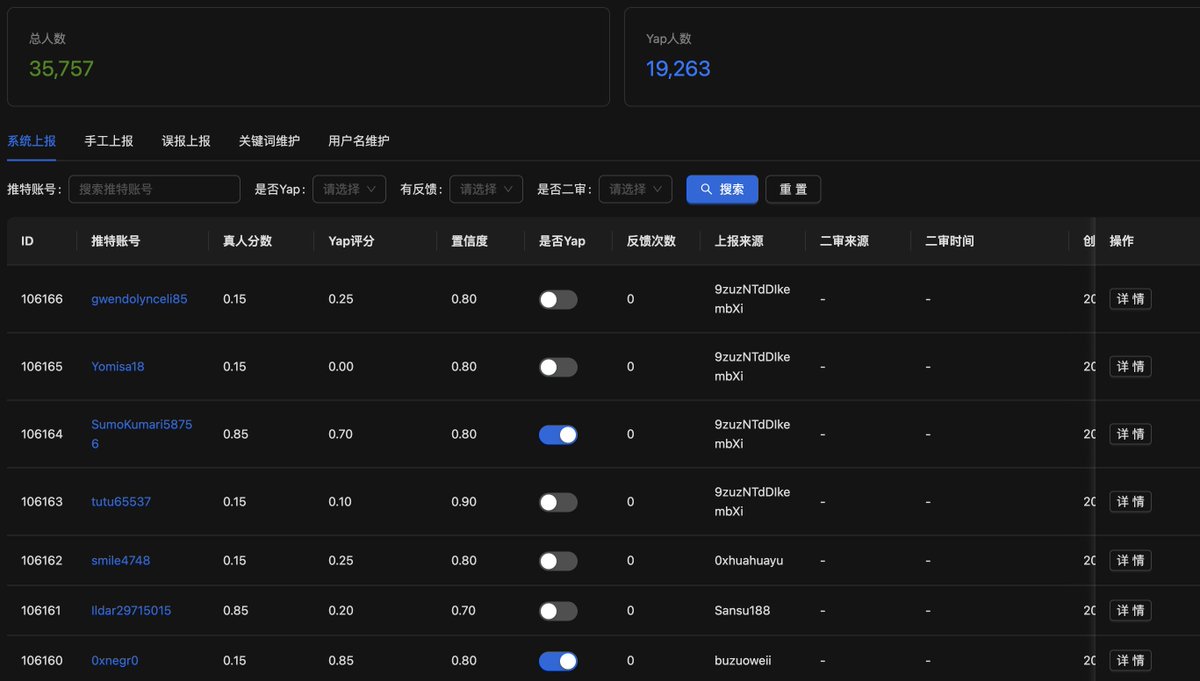Click the blue 搜索 search button
The image size is (1200, 681).
click(722, 189)
